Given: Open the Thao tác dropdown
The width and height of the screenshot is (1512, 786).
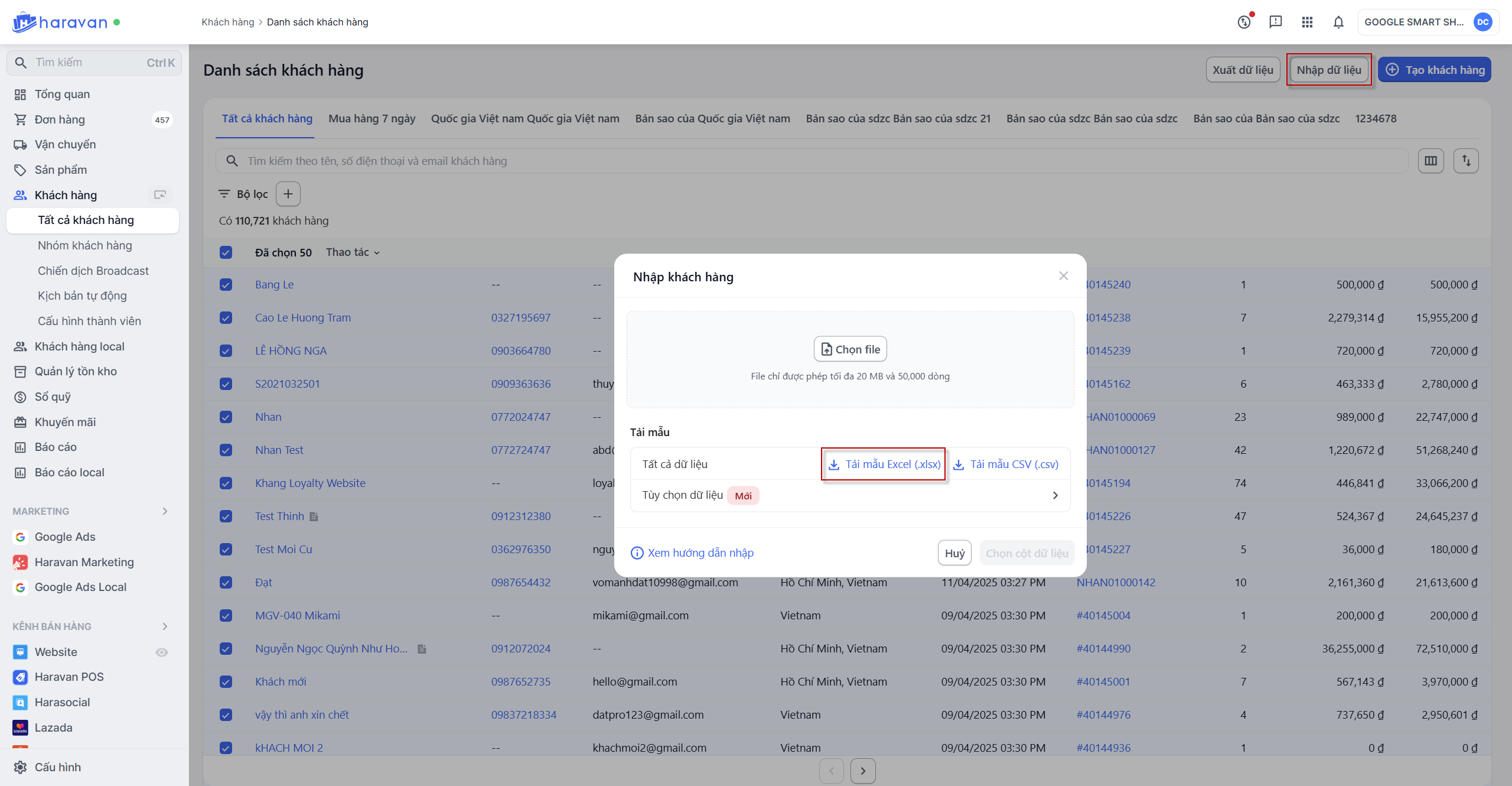Looking at the screenshot, I should point(353,252).
